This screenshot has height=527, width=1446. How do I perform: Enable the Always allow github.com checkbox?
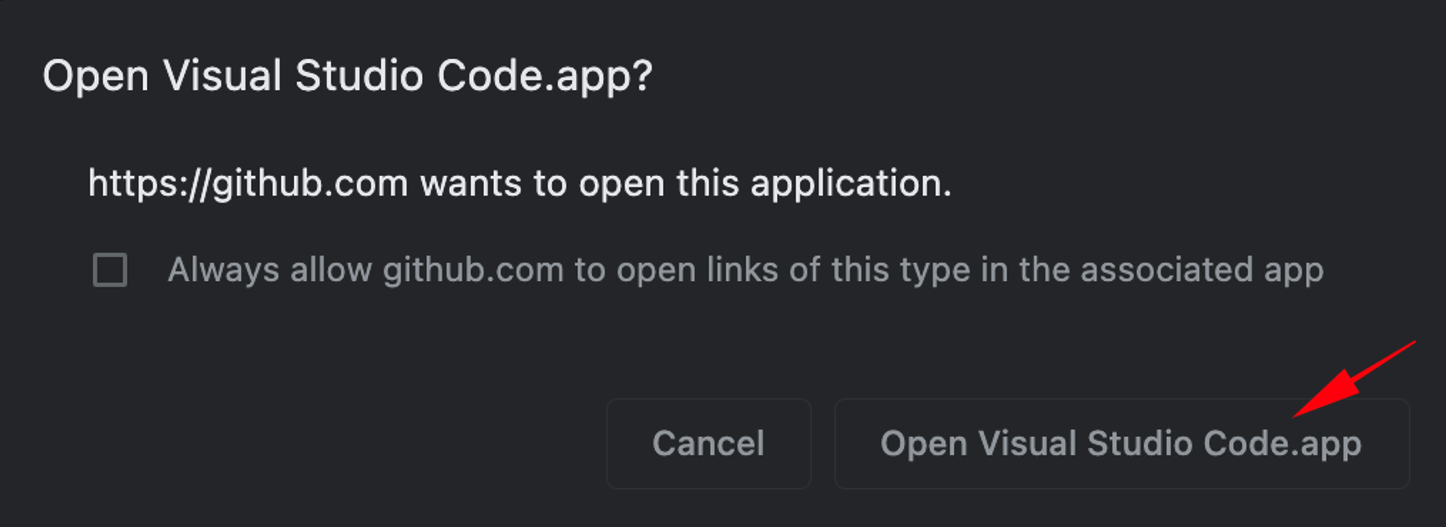[x=110, y=270]
